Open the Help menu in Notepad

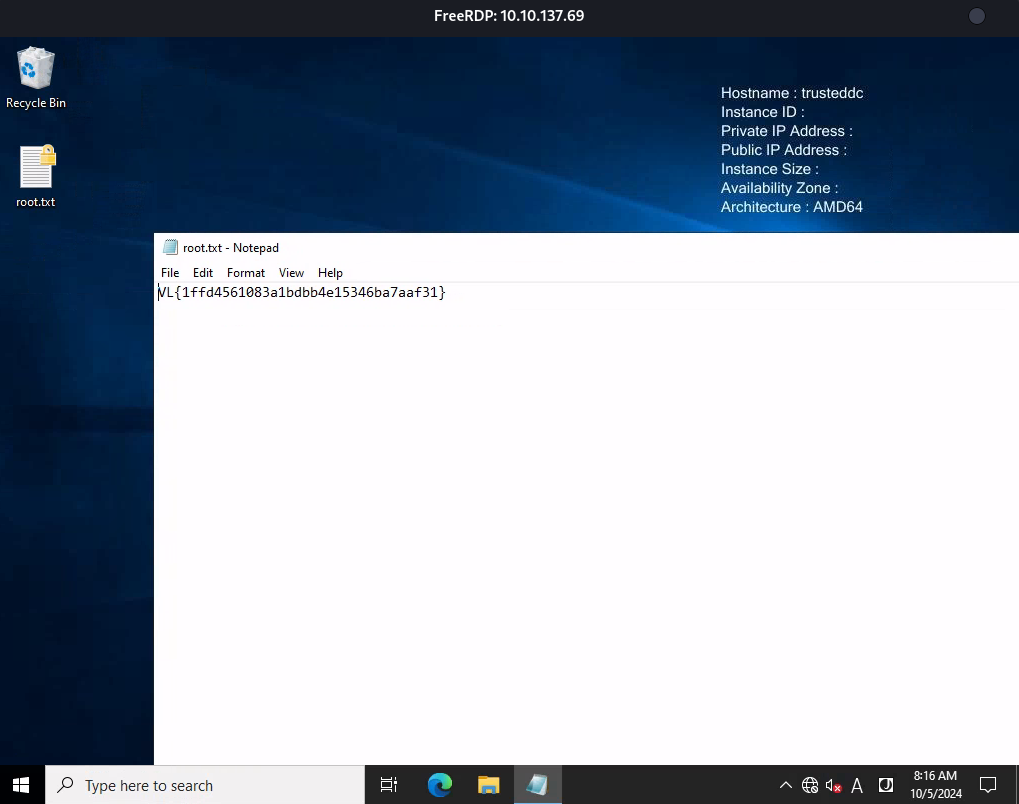click(330, 273)
